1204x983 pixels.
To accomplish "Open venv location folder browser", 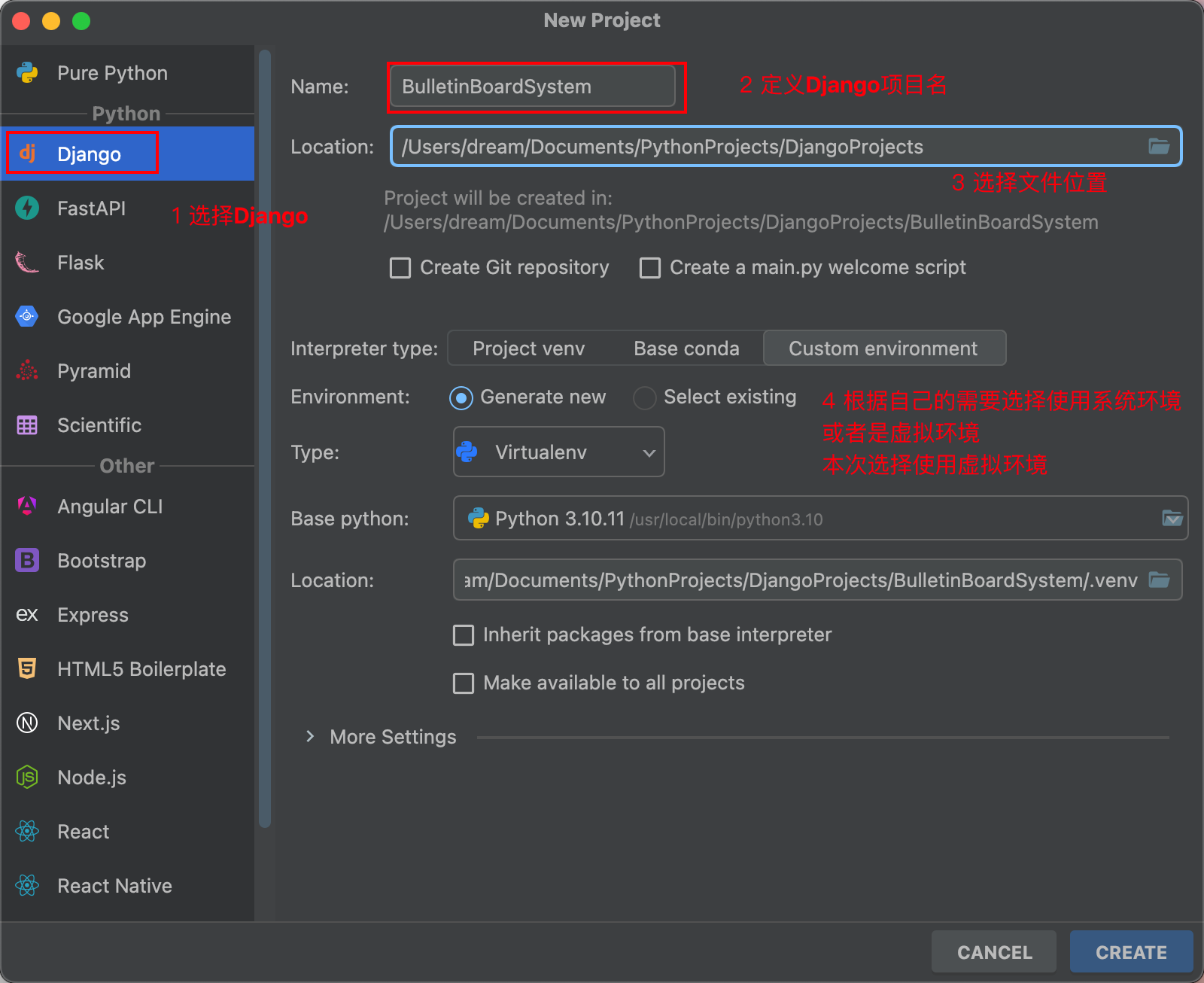I will pos(1159,580).
